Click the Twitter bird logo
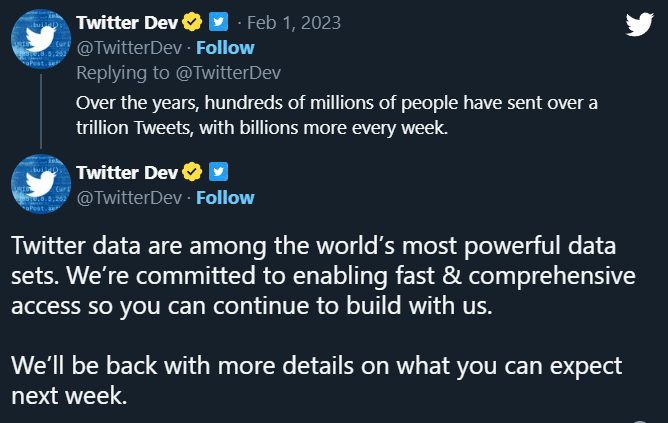 point(639,25)
